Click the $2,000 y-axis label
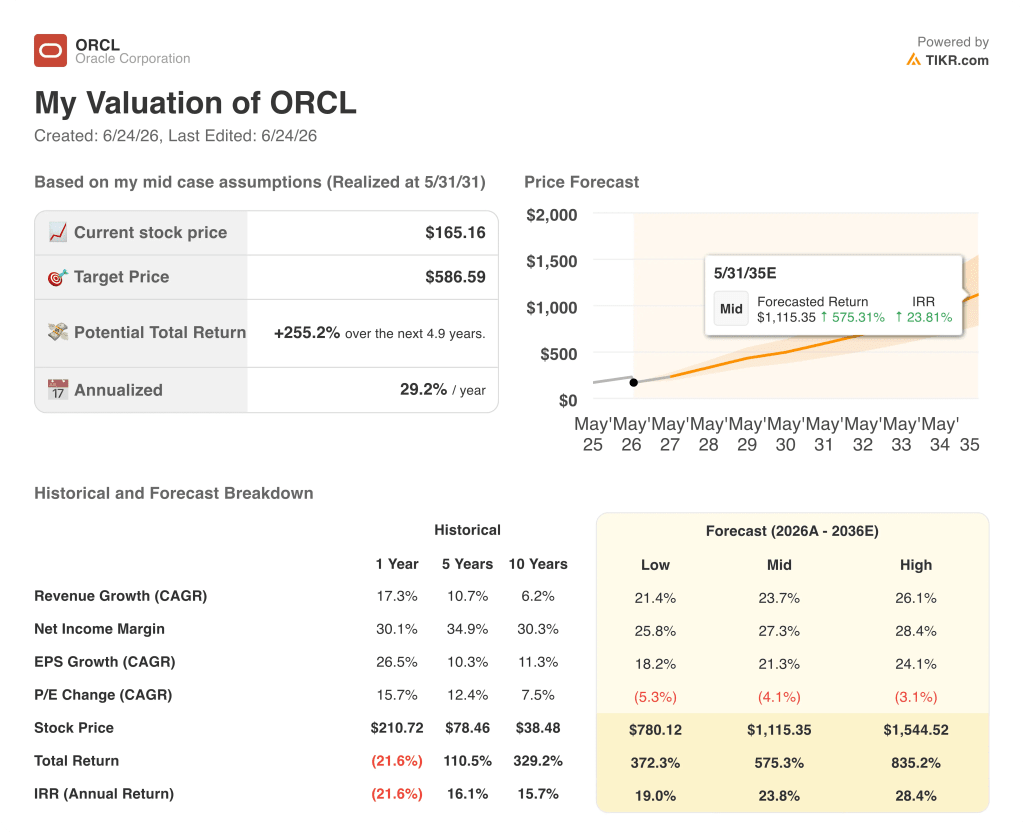Image resolution: width=1024 pixels, height=834 pixels. pos(552,215)
